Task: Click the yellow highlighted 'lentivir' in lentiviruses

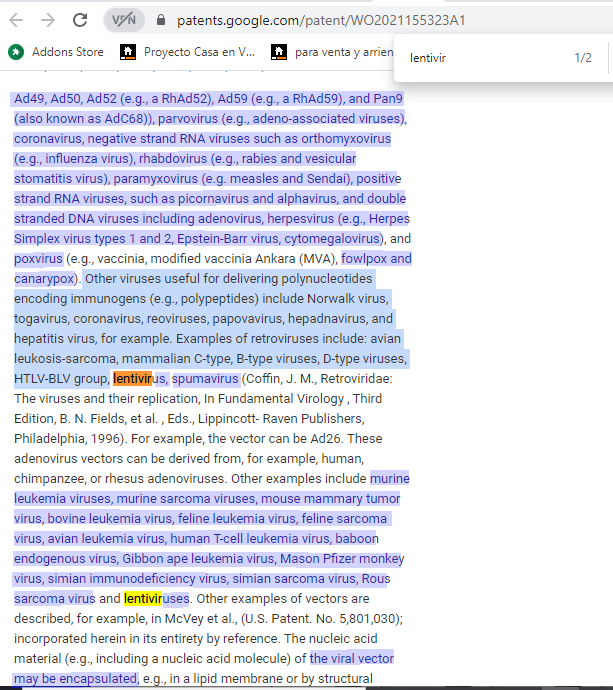Action: click(x=143, y=599)
